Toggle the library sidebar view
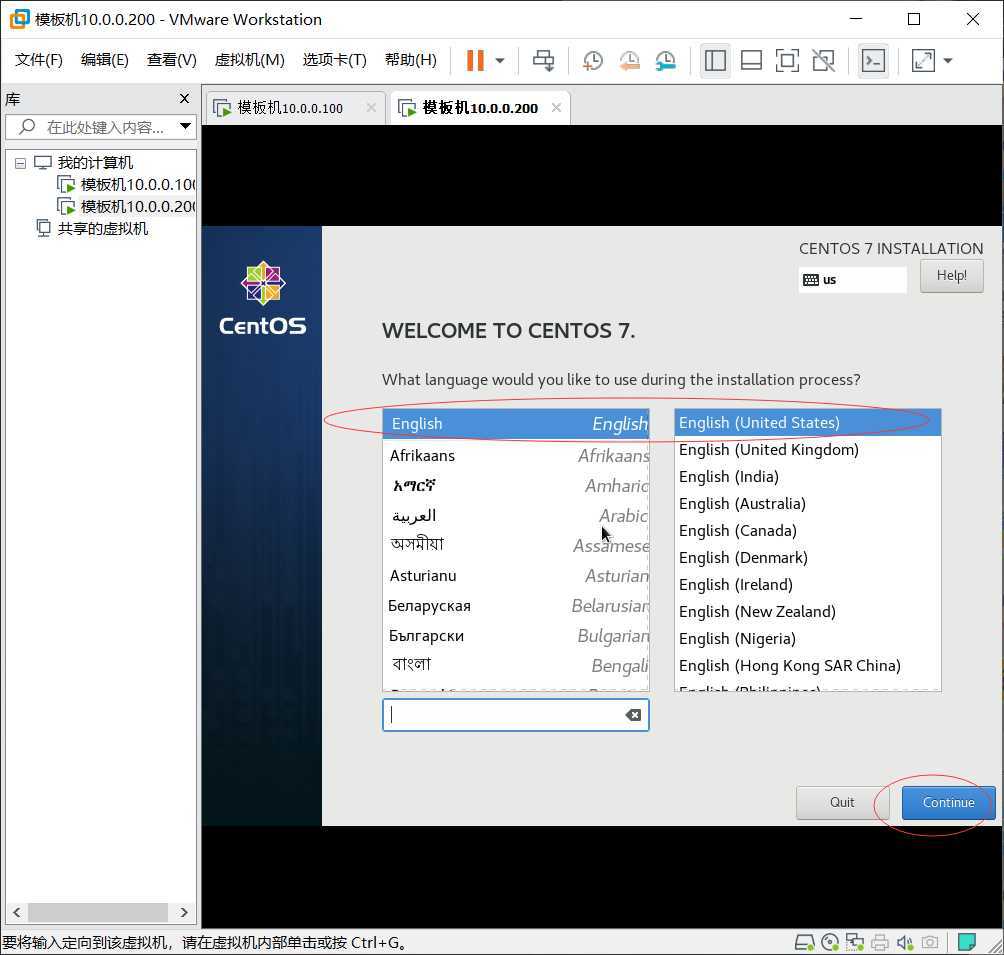 click(715, 61)
